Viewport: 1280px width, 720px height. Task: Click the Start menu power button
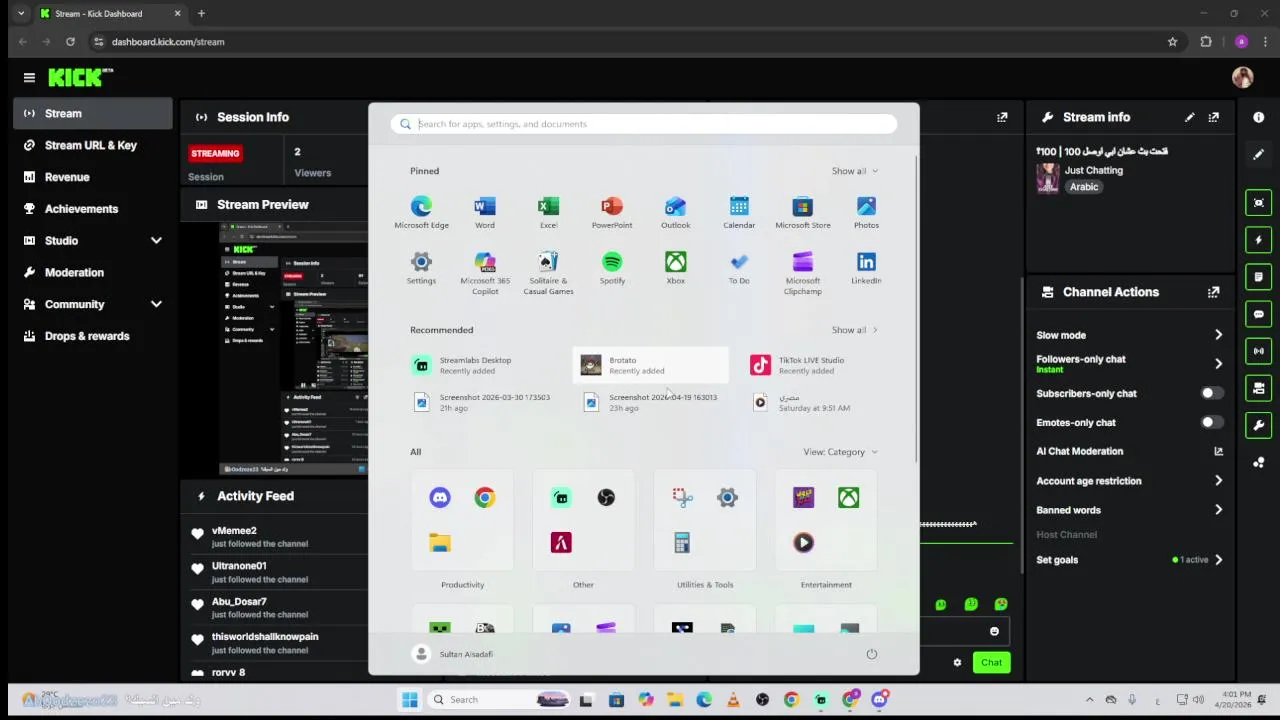(871, 654)
